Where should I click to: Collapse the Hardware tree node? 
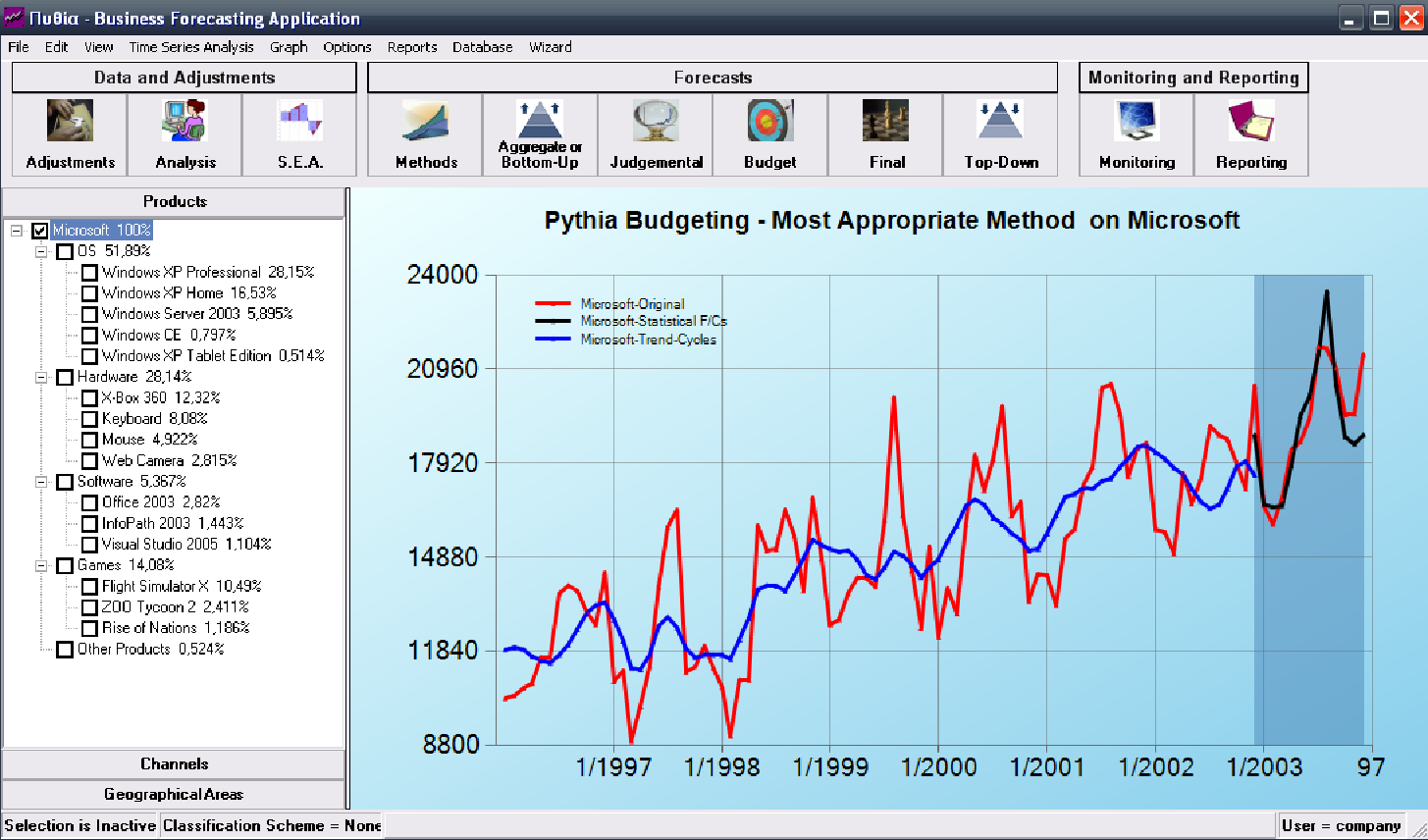(41, 378)
